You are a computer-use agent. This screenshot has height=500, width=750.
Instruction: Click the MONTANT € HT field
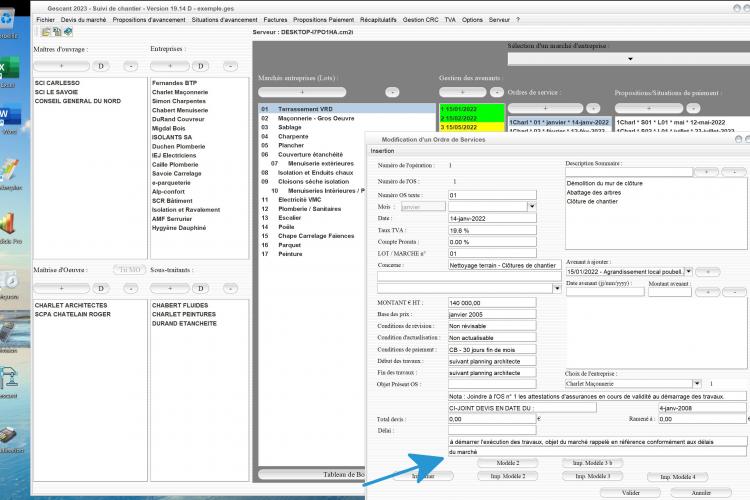492,303
